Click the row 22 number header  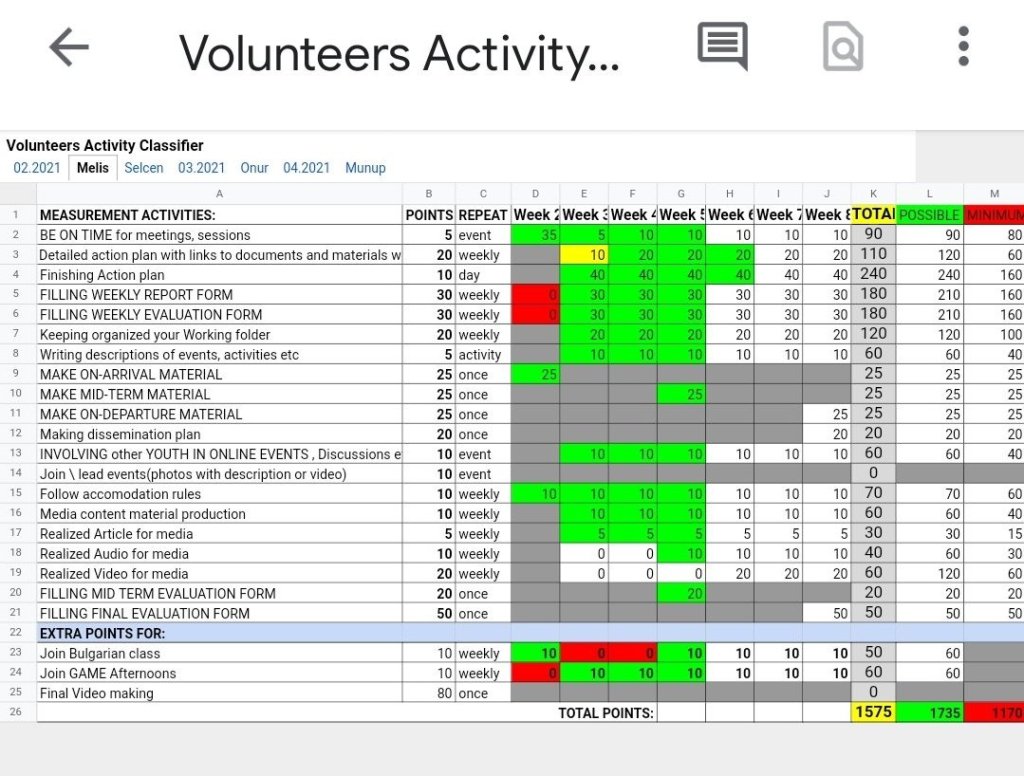click(17, 633)
